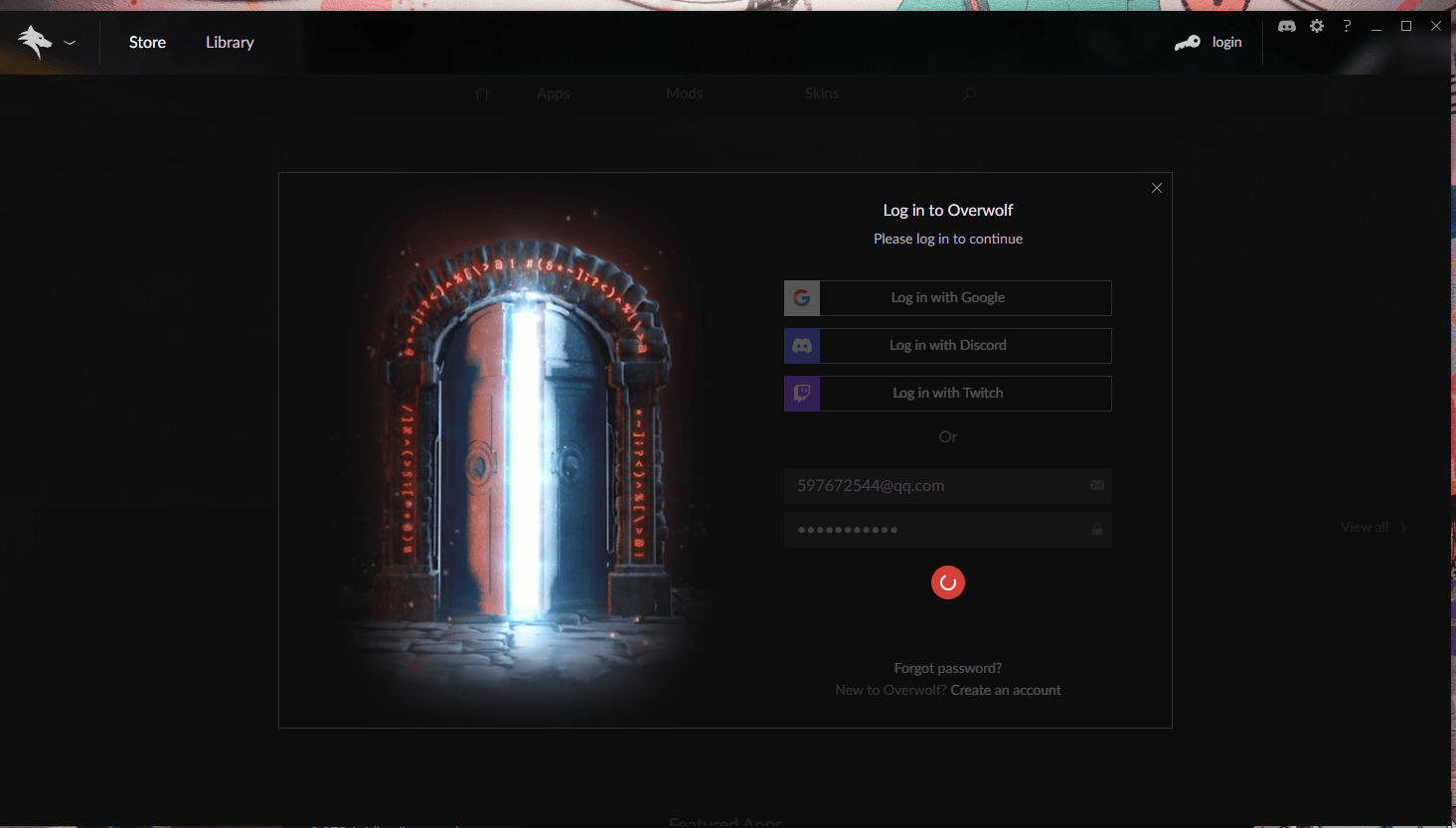Expand the dropdown arrow beside Overwolf logo
The width and height of the screenshot is (1456, 828).
click(x=70, y=43)
